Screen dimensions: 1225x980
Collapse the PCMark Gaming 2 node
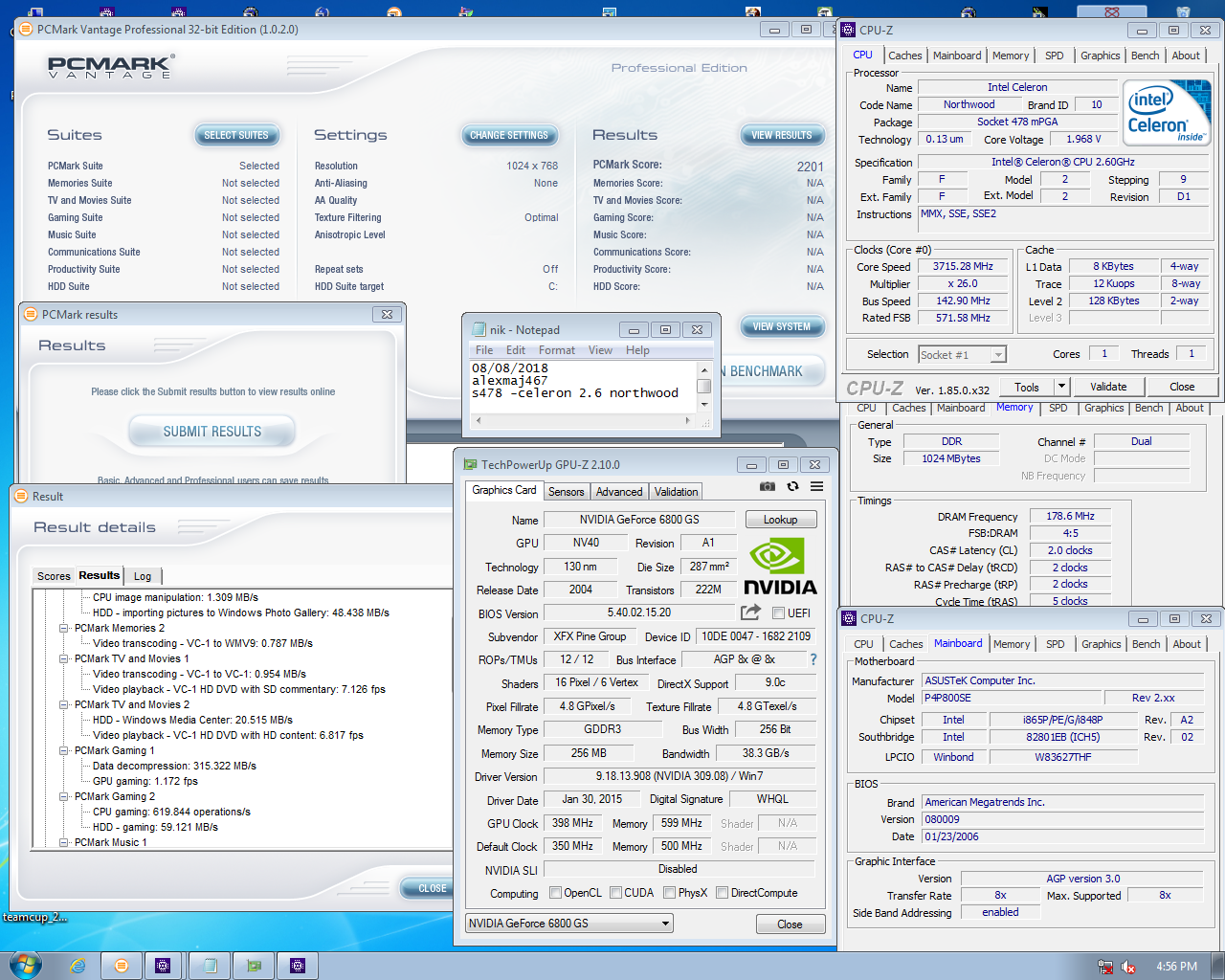64,796
